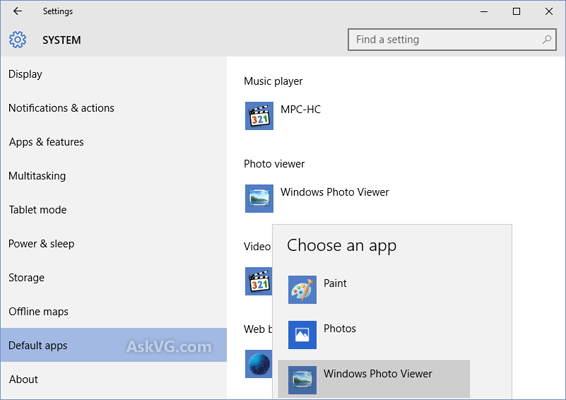
Task: Click the Paint palette icon
Action: pos(302,290)
